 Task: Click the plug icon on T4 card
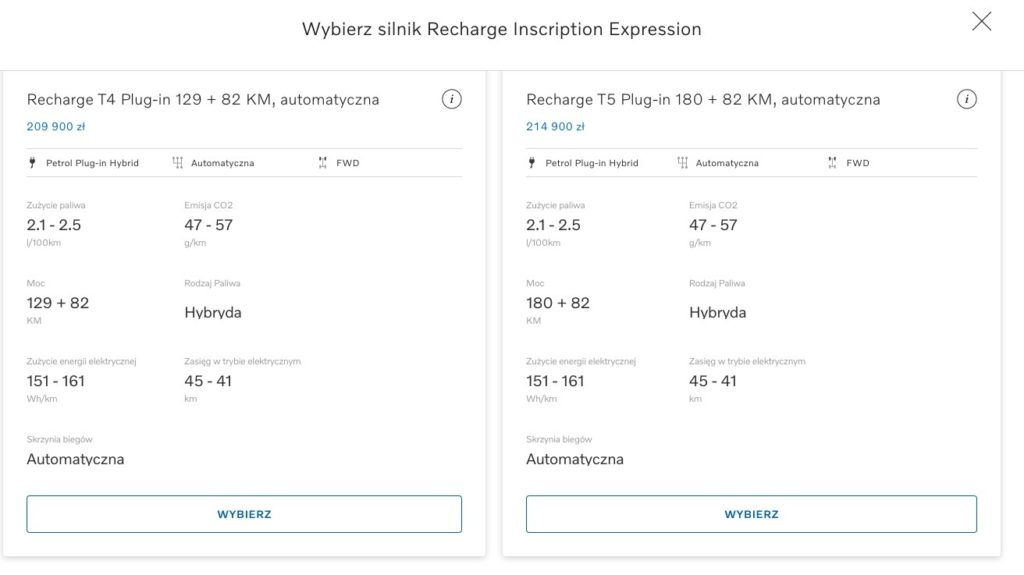32,163
